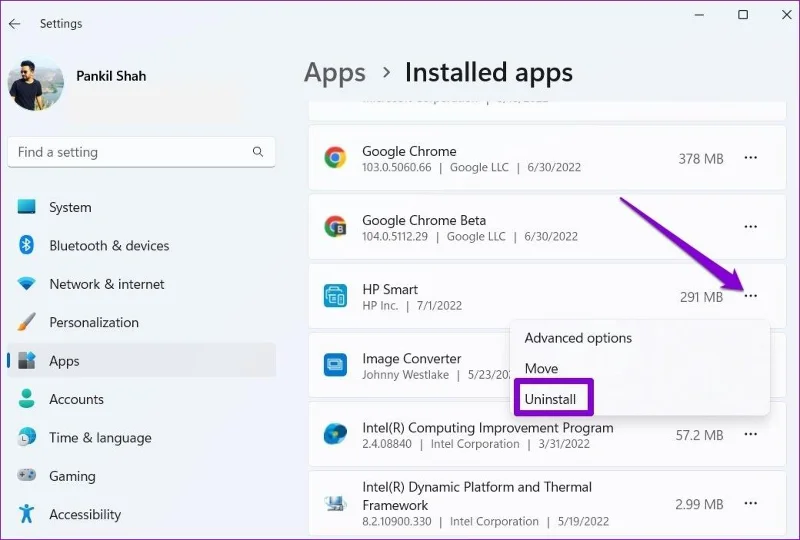Select Advanced options in context menu
The image size is (800, 540).
pos(578,338)
